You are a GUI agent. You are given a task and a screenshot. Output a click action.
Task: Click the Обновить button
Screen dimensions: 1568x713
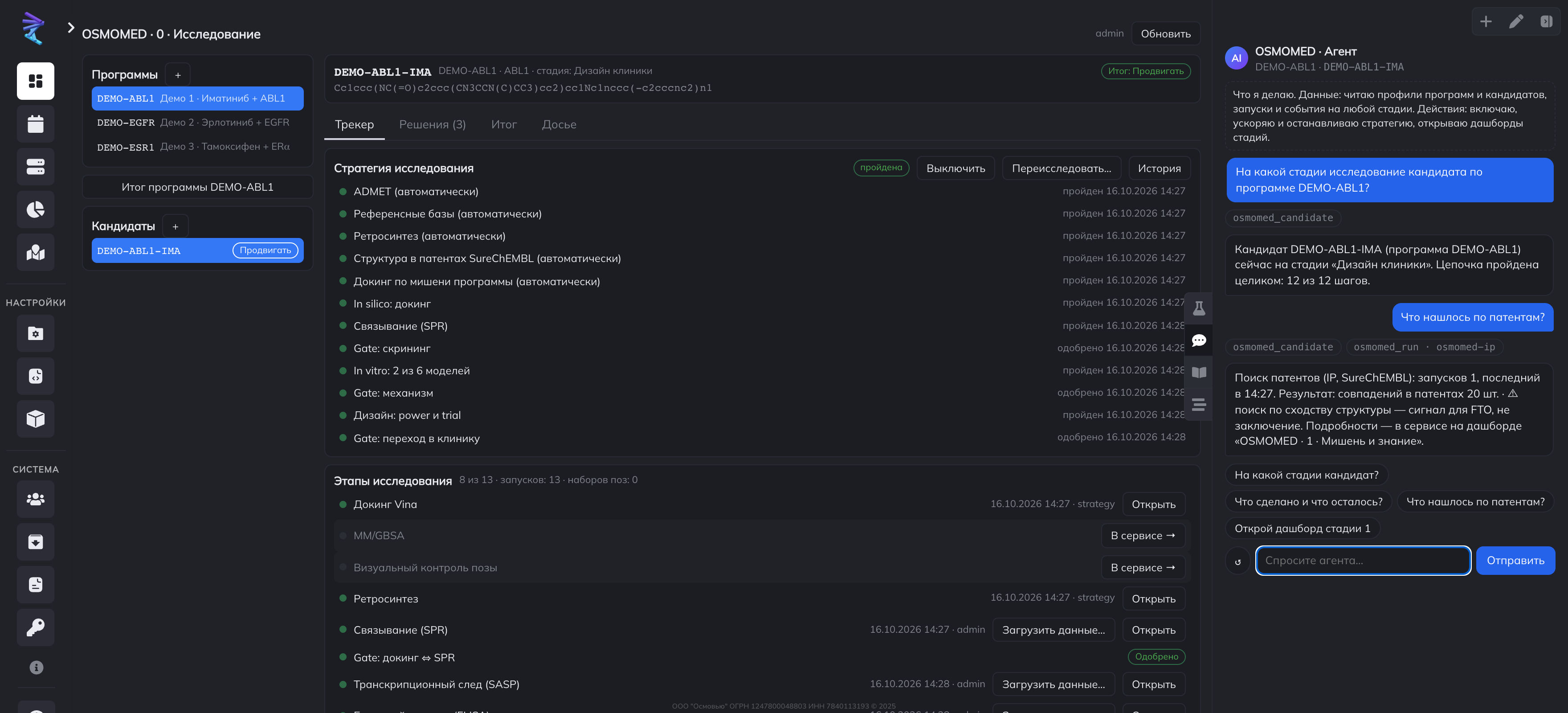coord(1165,34)
